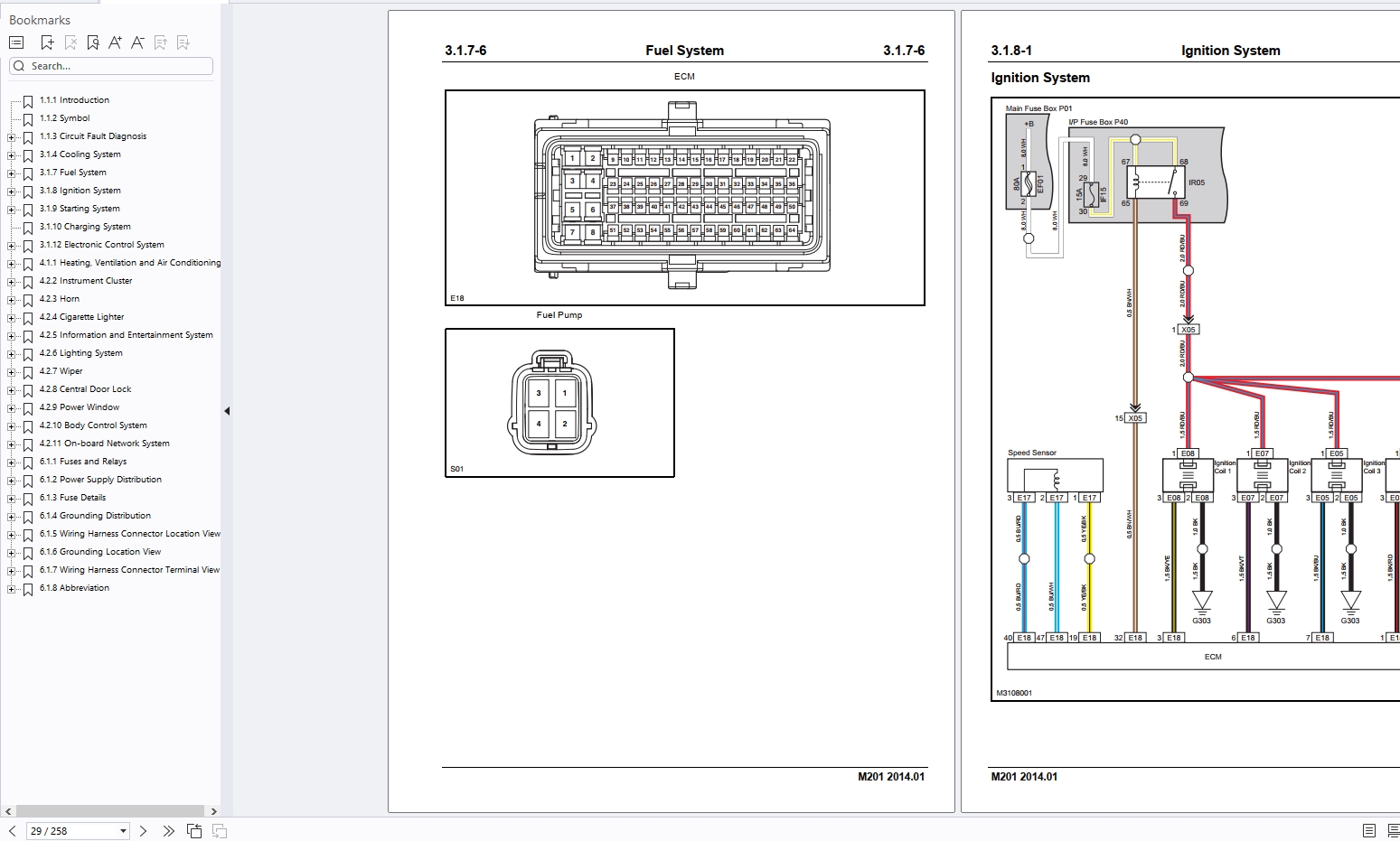
Task: Click the magnifier icon in bookmark search box
Action: 20,66
